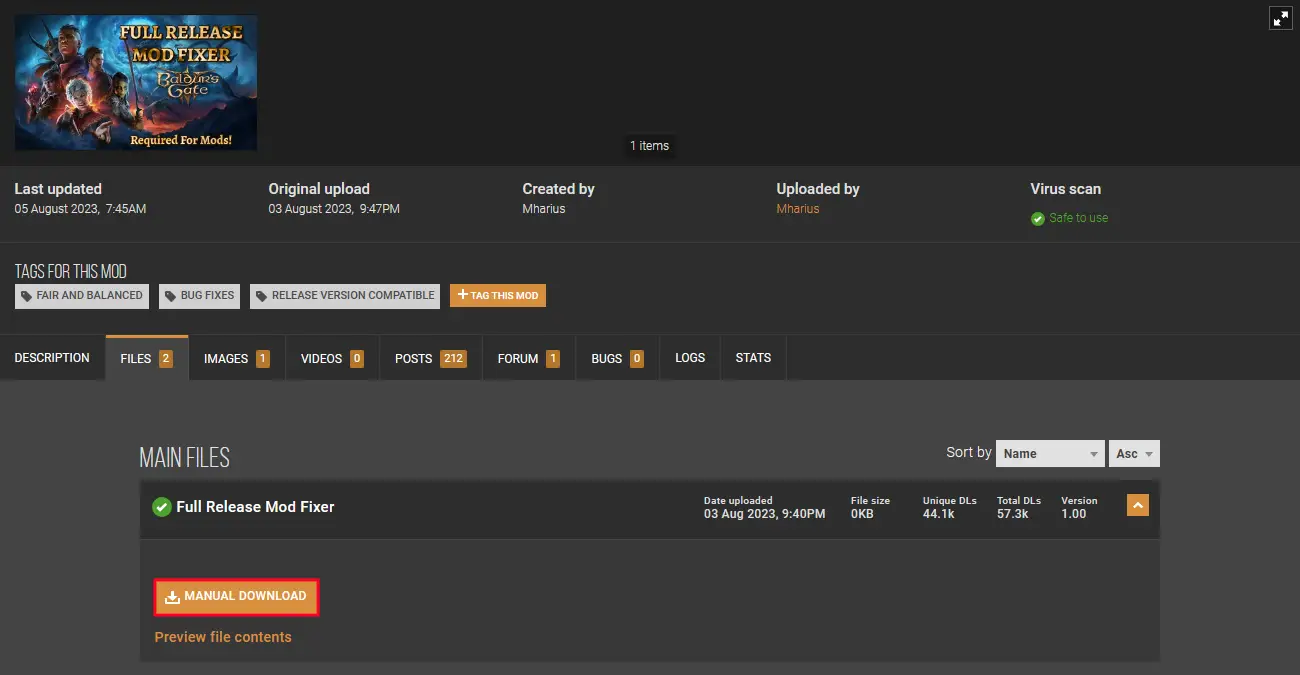Click the Total DLs '57.3k' value

(1012, 513)
